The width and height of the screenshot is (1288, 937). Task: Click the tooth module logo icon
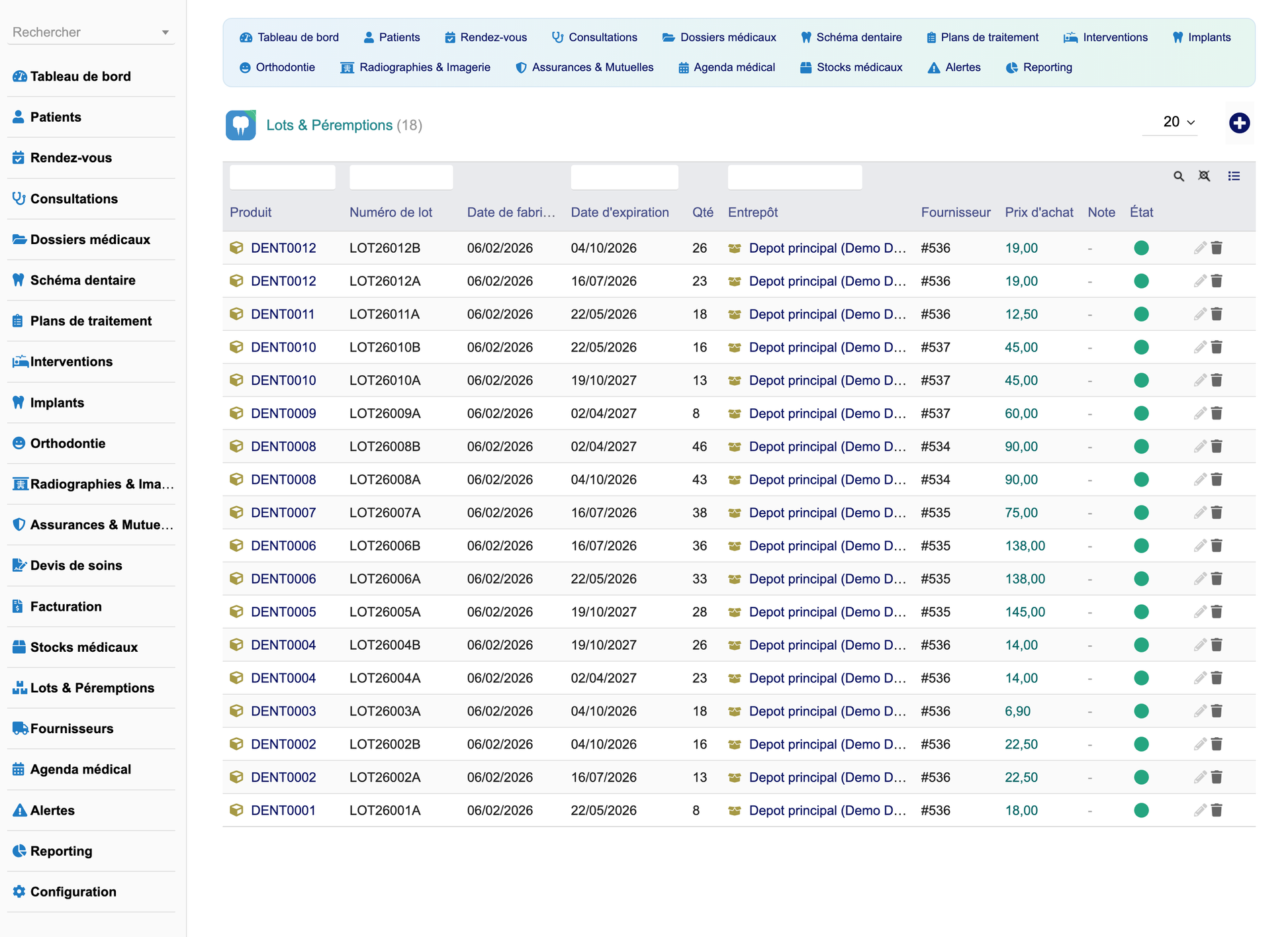tap(241, 125)
